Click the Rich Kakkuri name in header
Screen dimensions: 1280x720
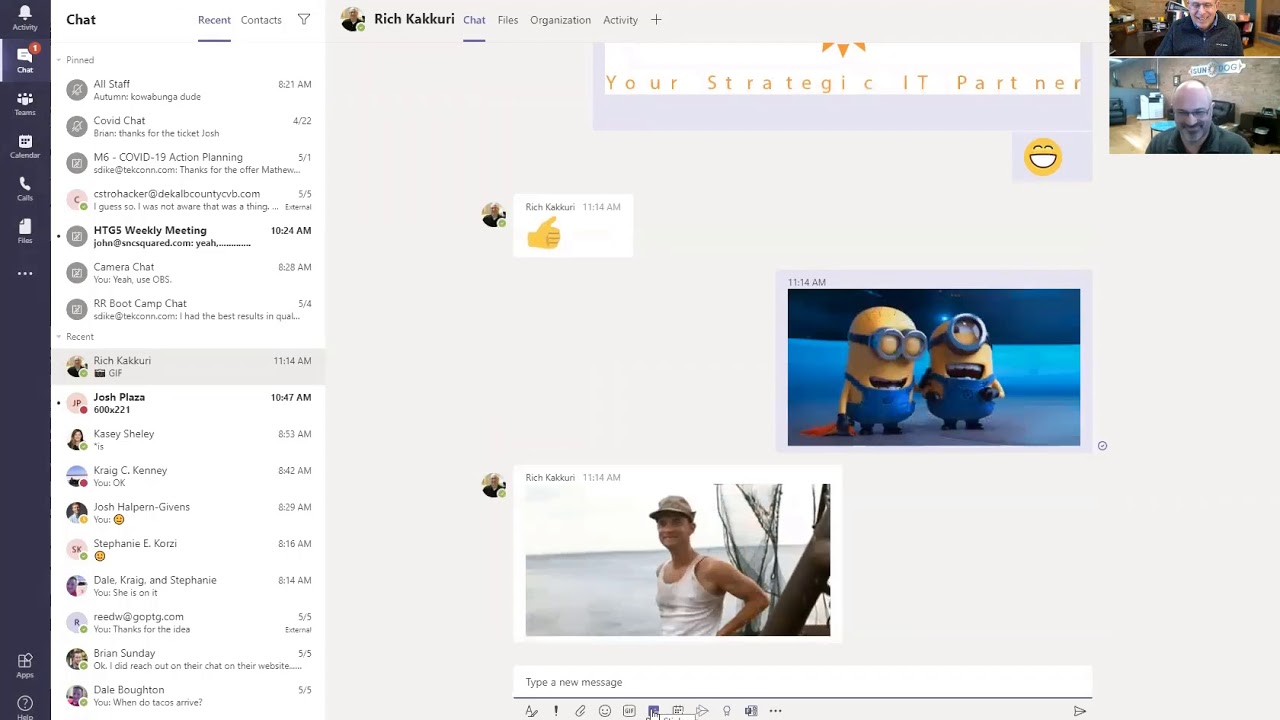coord(414,19)
